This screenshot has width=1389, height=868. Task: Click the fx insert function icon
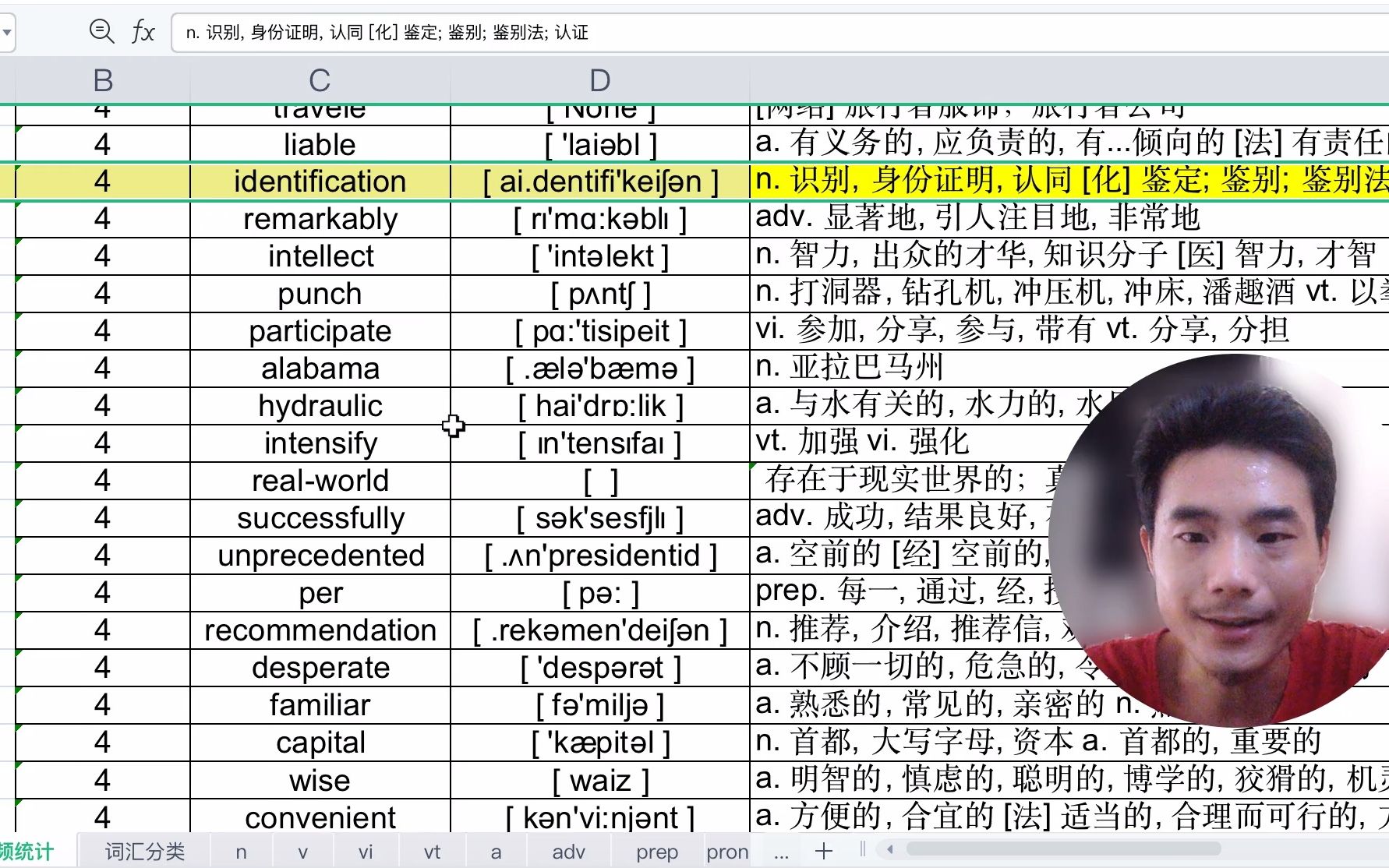(143, 33)
